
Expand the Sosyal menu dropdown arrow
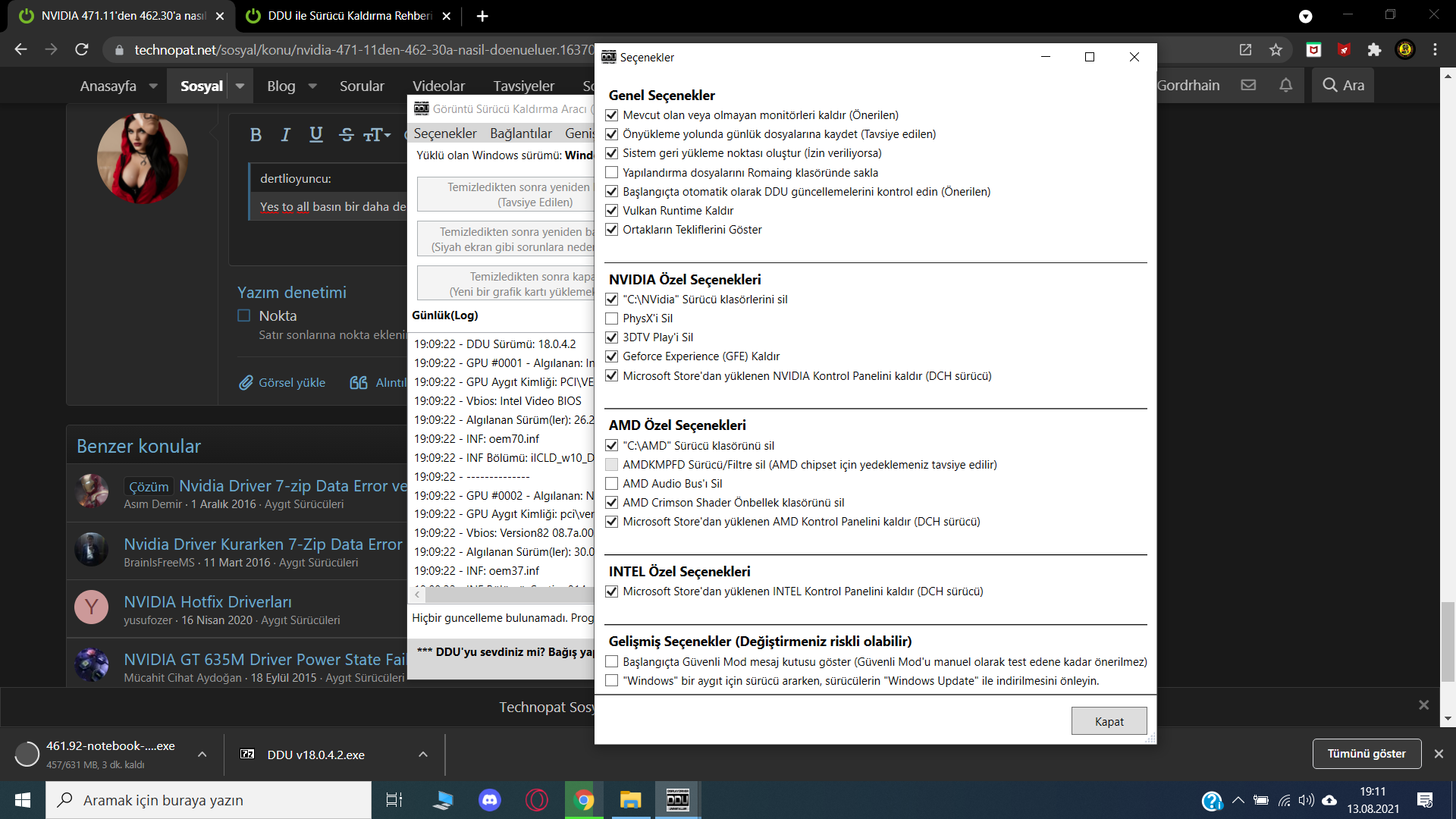click(240, 86)
